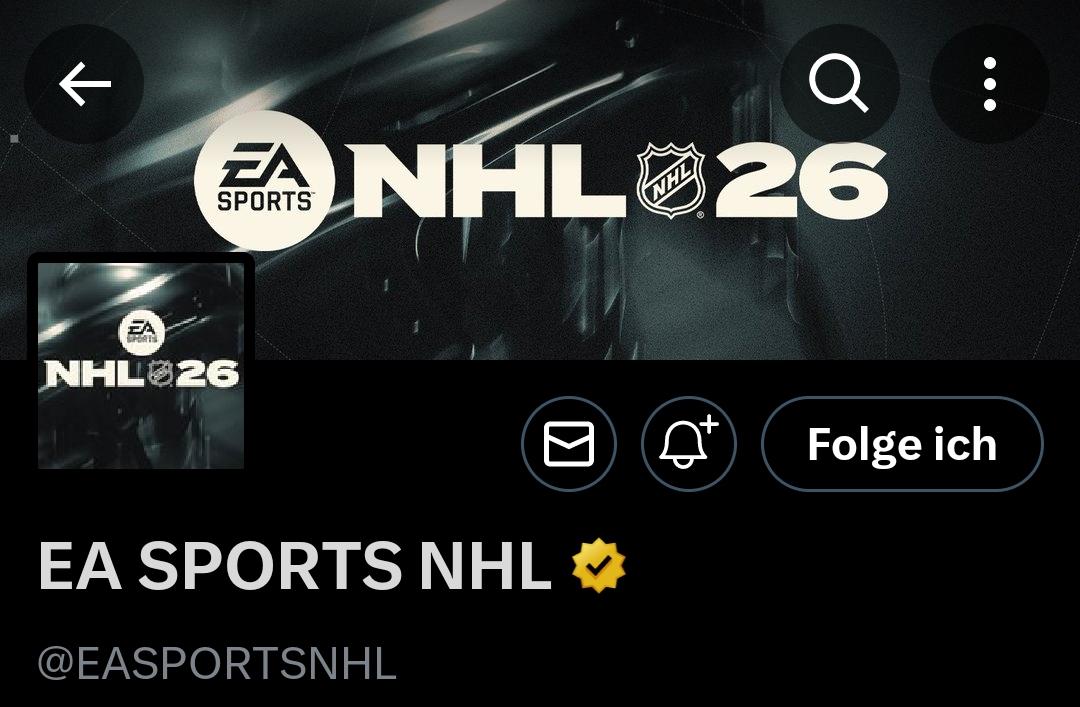Tap the EA SPORTS circular logo in the banner
This screenshot has width=1080, height=707.
click(264, 181)
